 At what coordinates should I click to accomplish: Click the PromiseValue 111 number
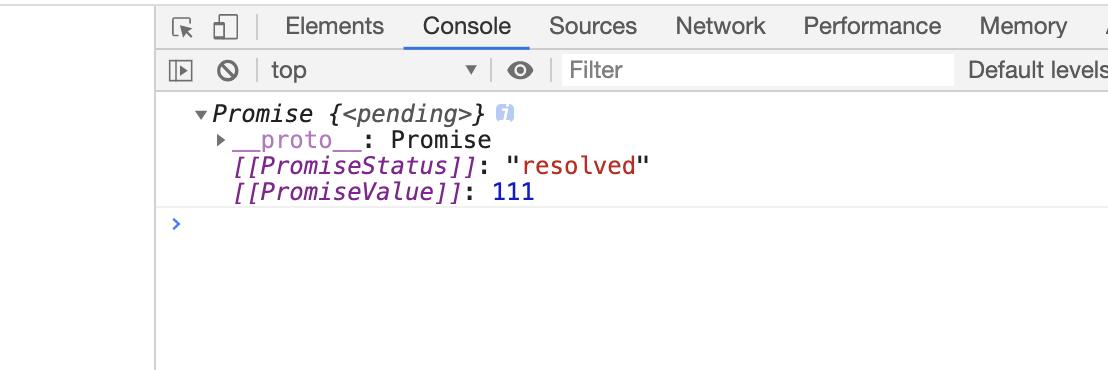click(513, 192)
